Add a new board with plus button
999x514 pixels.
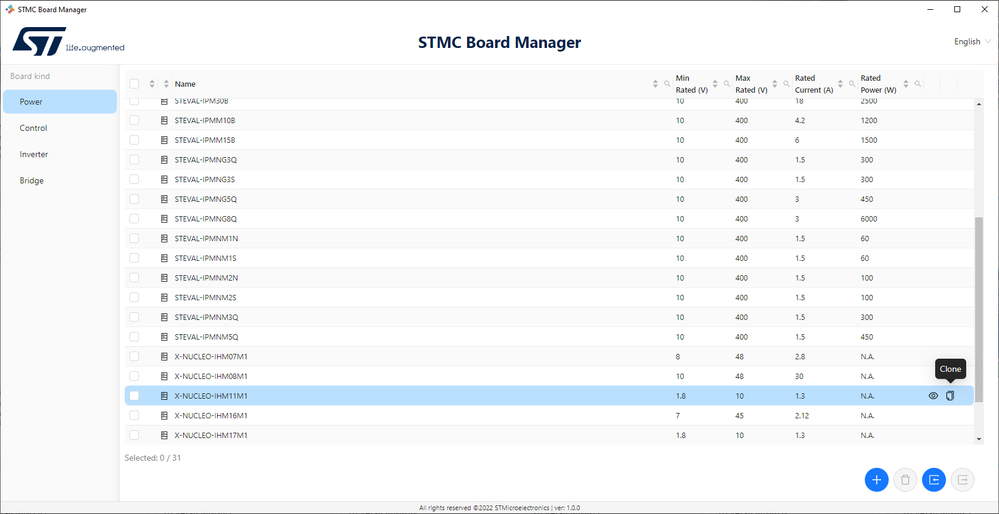coord(876,480)
